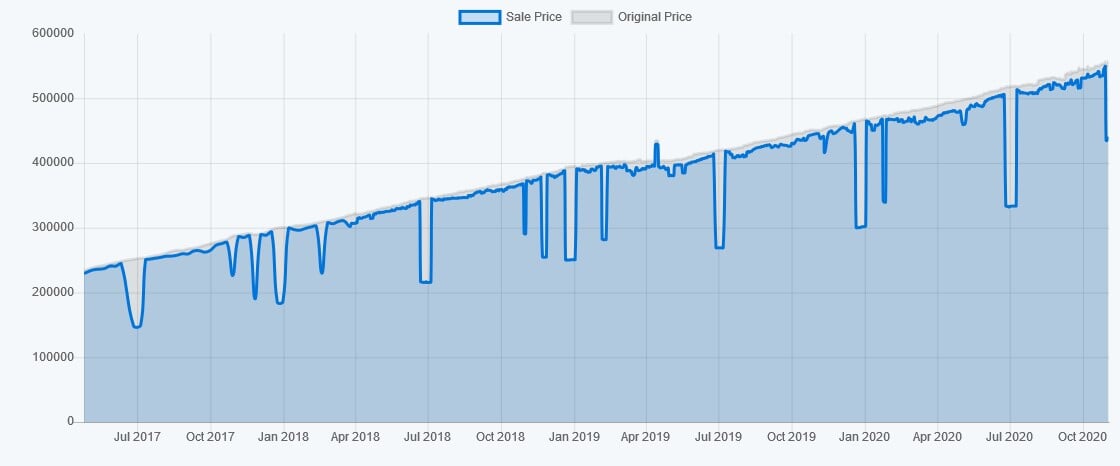
Task: Click the Apr 2019 x-axis label
Action: pos(645,437)
